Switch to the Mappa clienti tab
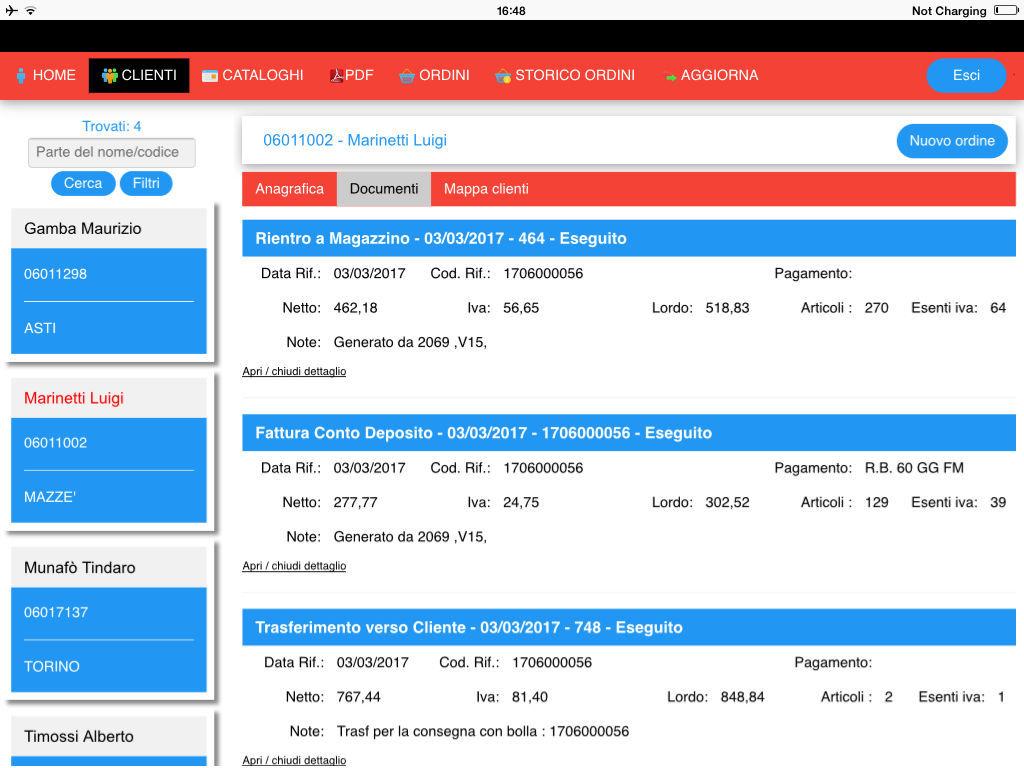Image resolution: width=1024 pixels, height=768 pixels. tap(486, 189)
